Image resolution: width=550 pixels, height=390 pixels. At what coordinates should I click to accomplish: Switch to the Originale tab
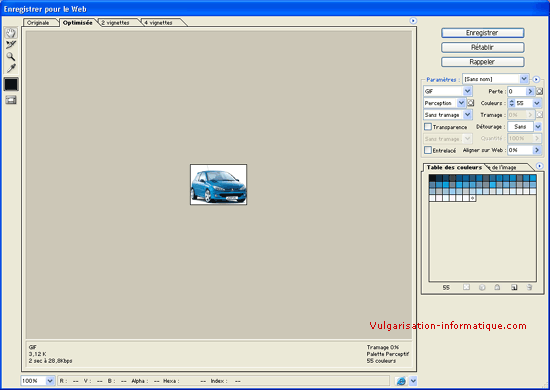38,23
